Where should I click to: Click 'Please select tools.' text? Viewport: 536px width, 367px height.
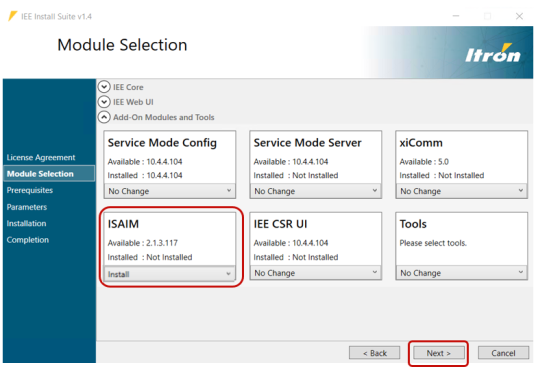433,243
